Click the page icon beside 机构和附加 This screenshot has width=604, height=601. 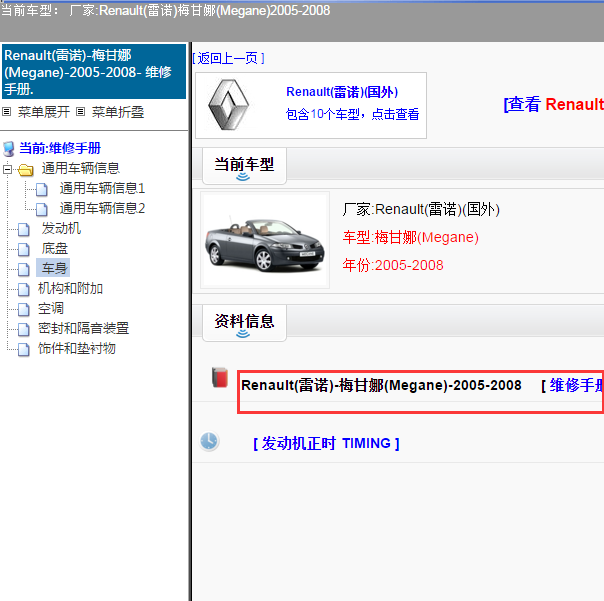pos(24,289)
